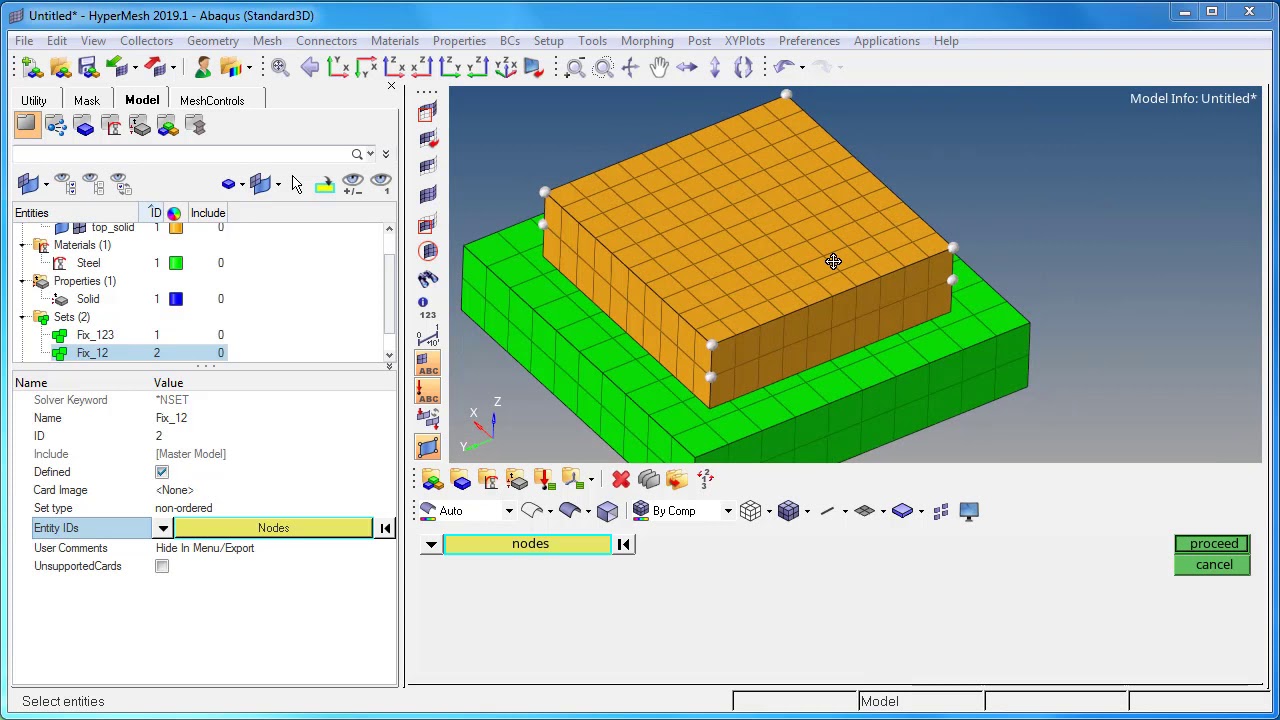This screenshot has height=720, width=1280.
Task: Click the Numbers 123 icon
Action: click(x=428, y=307)
